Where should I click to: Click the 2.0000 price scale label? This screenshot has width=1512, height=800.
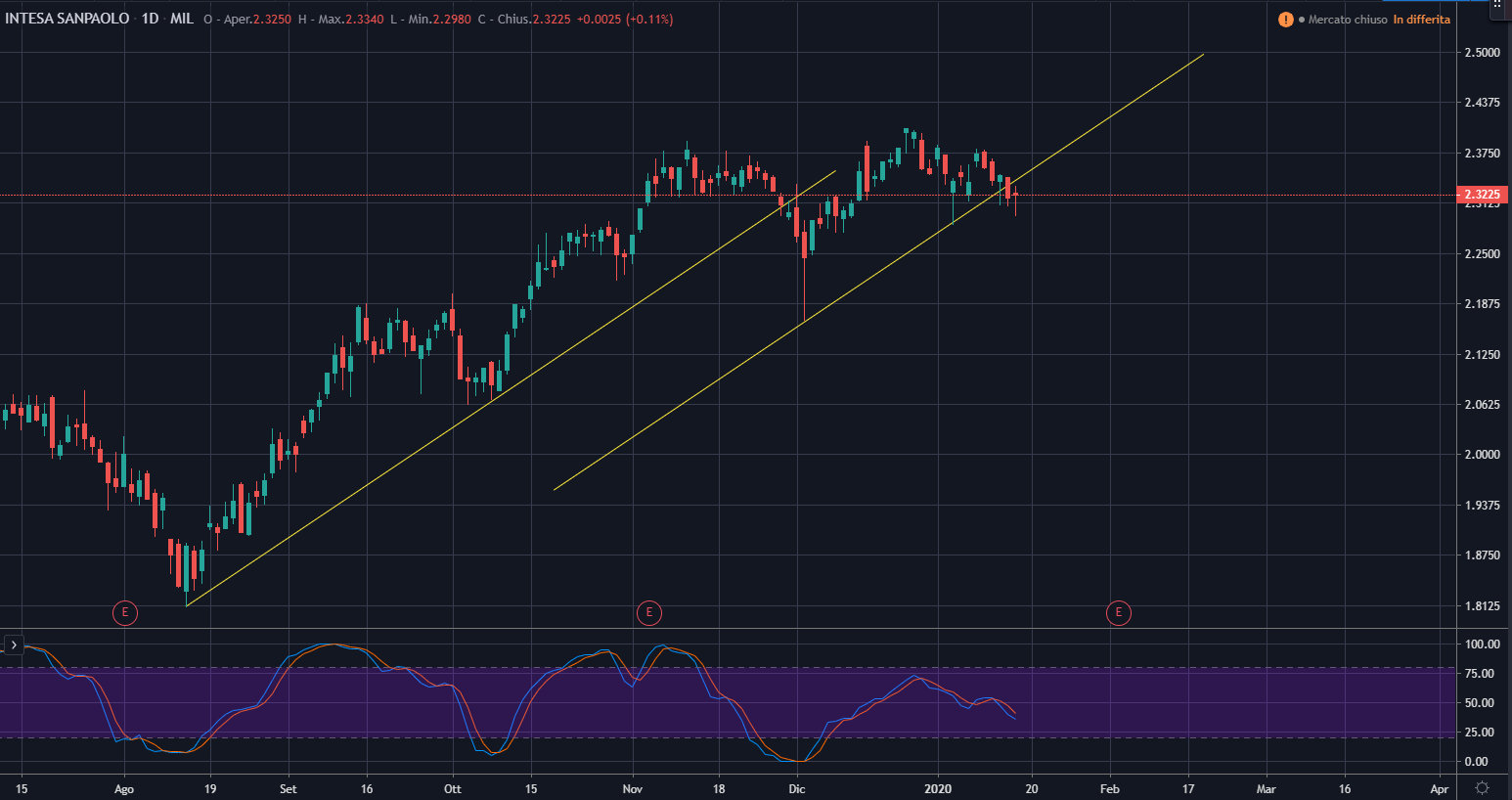click(x=1482, y=455)
